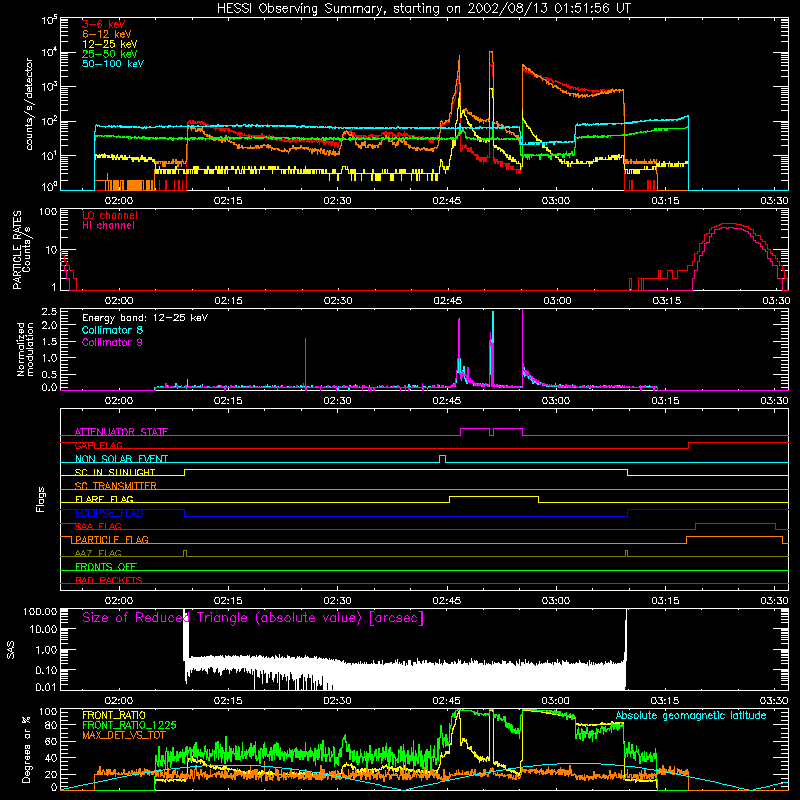800x800 pixels.
Task: Click the 100.00 tick on SAS axis
Action: coord(40,611)
